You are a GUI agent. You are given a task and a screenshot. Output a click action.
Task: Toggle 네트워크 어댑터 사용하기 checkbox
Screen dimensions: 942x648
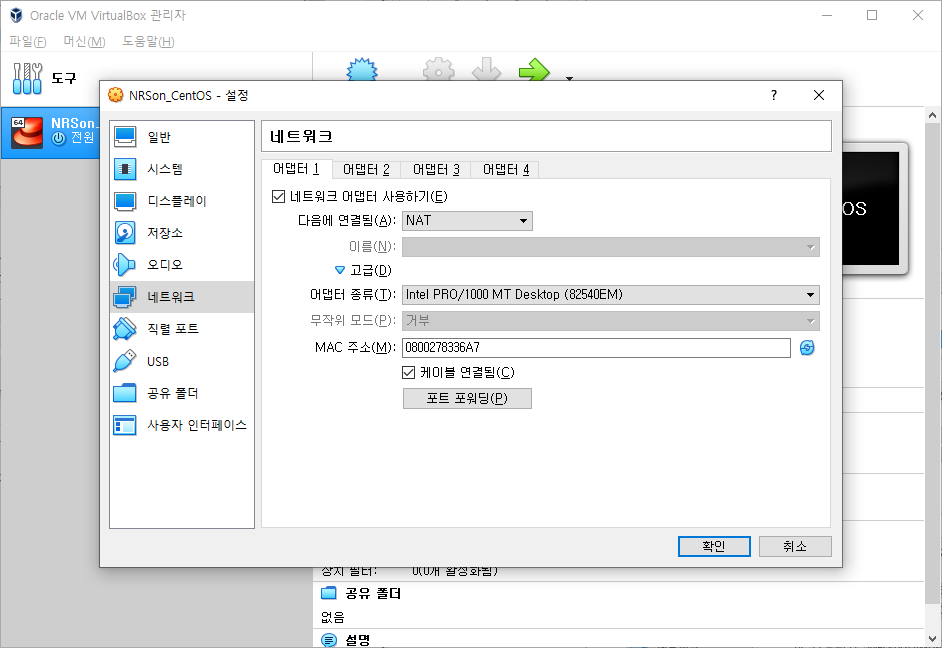[278, 196]
